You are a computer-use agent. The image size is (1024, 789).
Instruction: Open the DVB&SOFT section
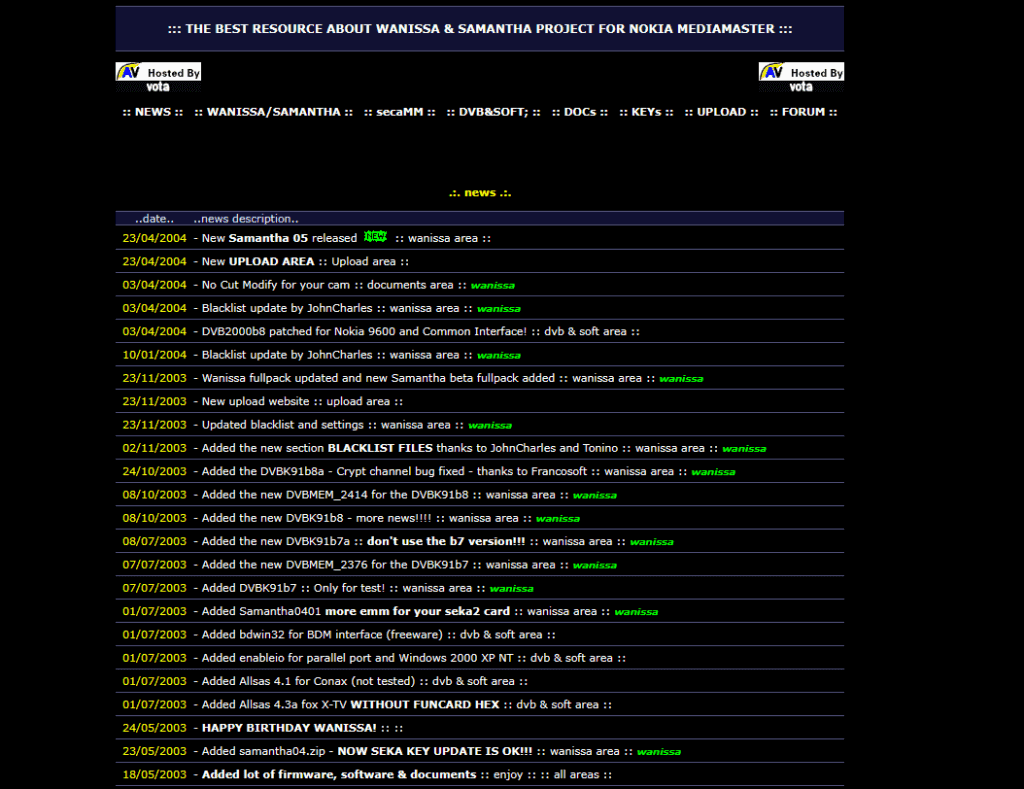493,112
